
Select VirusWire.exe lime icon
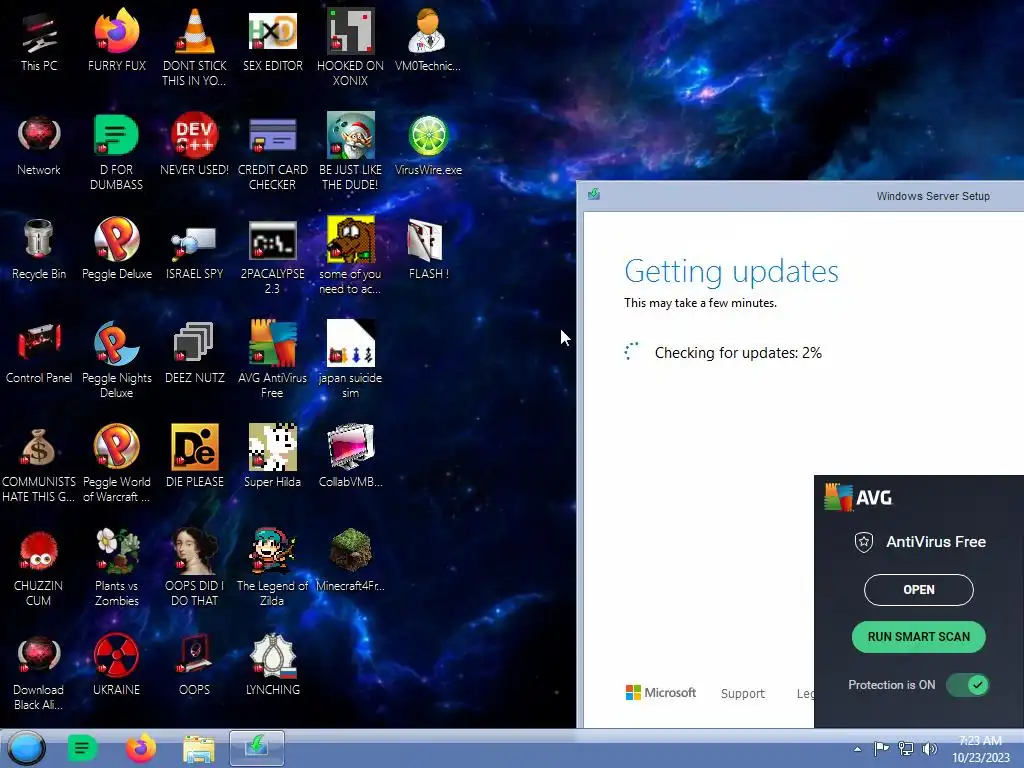click(428, 145)
